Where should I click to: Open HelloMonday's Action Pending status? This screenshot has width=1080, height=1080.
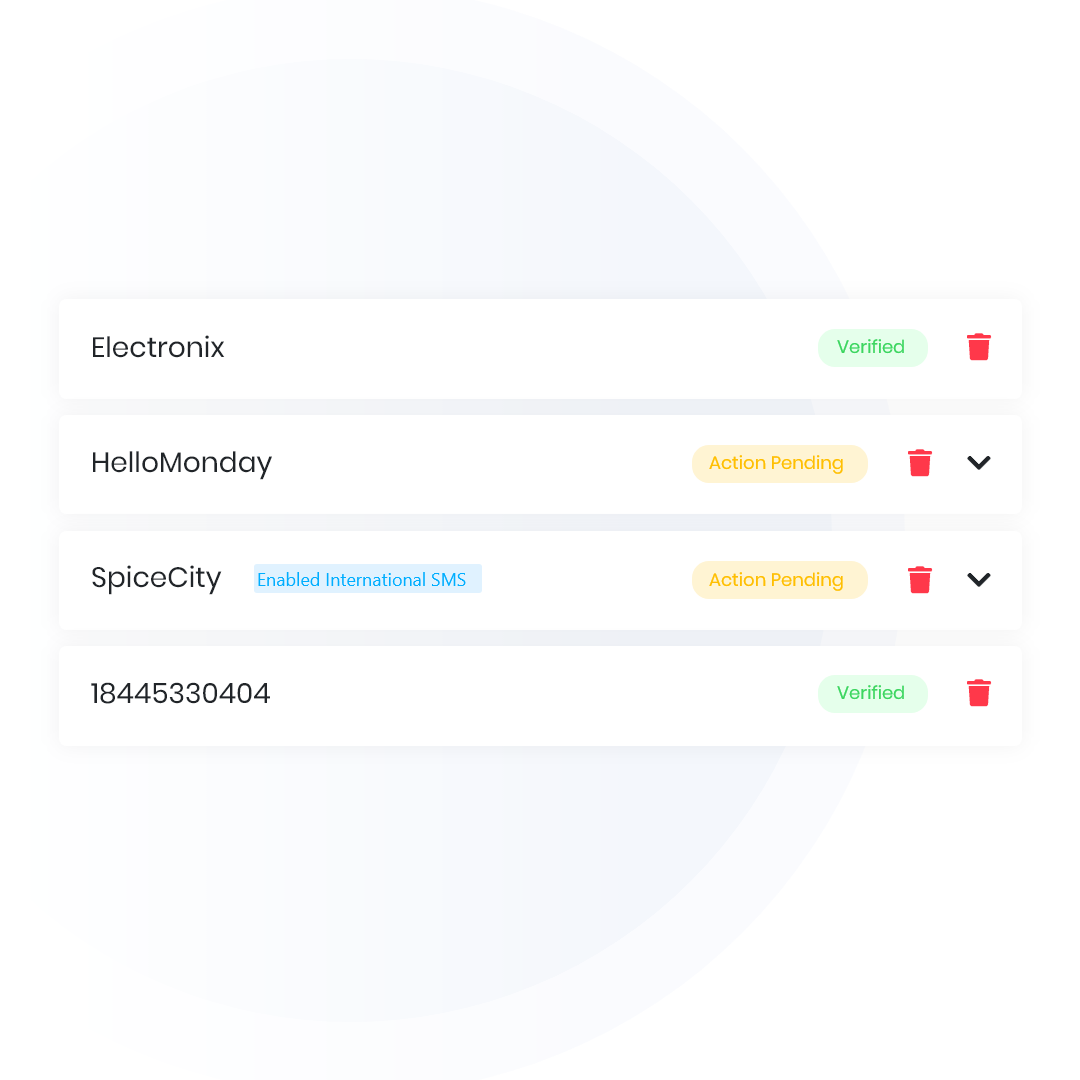point(778,463)
